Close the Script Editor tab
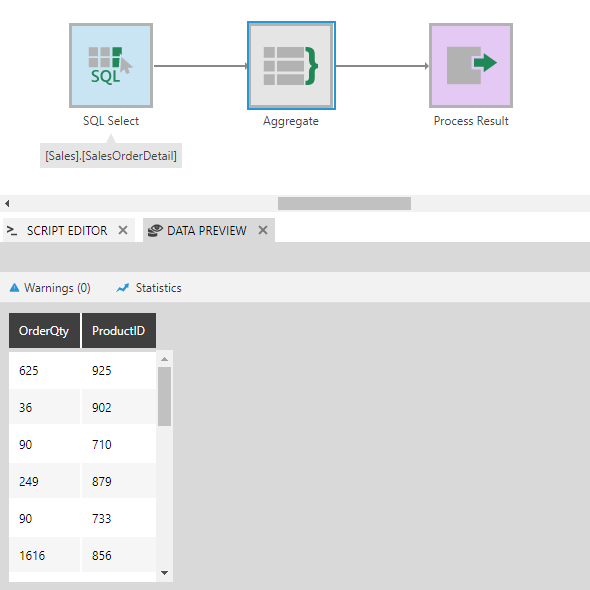The image size is (590, 590). pyautogui.click(x=123, y=230)
